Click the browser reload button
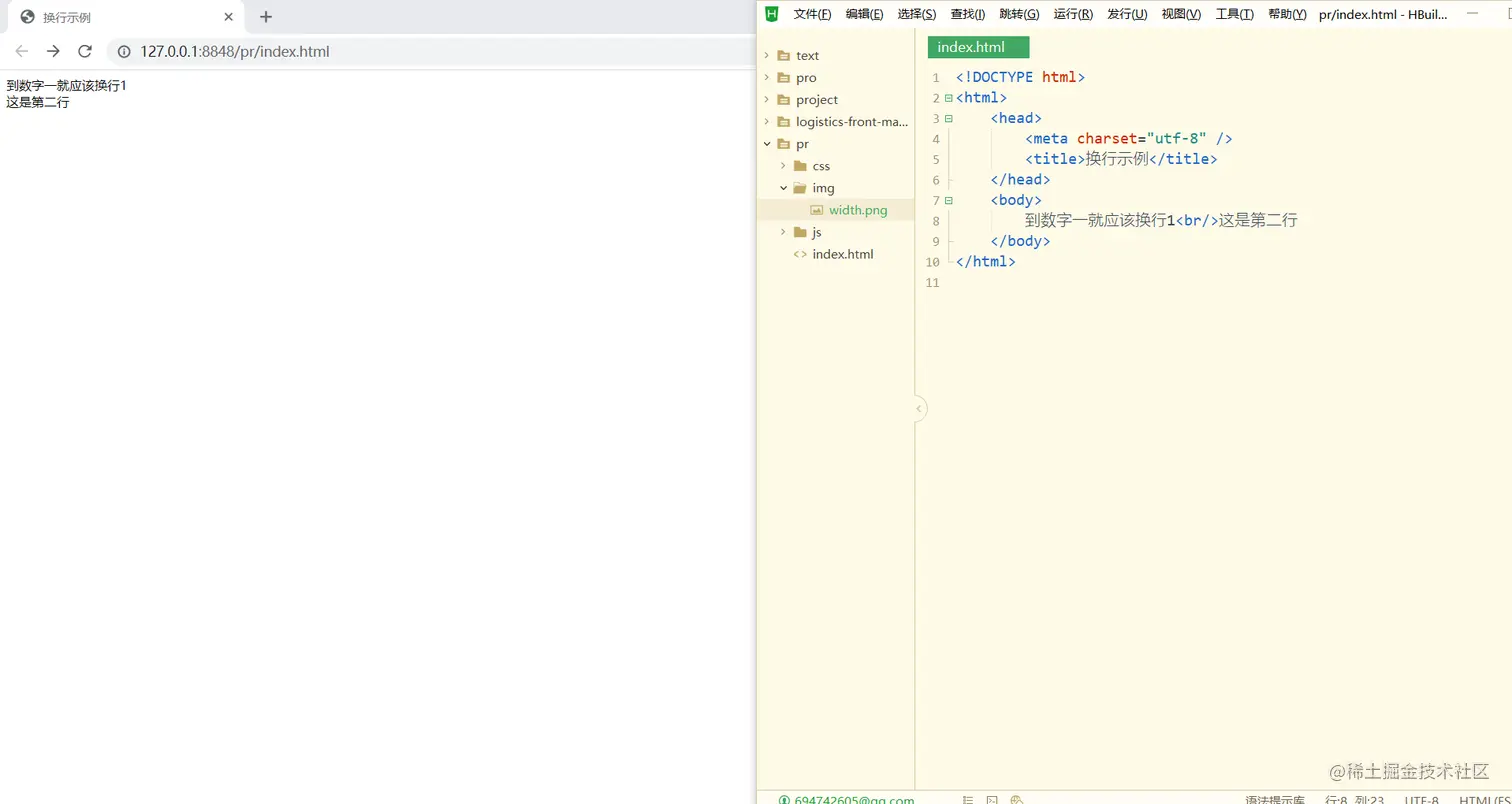 [85, 51]
